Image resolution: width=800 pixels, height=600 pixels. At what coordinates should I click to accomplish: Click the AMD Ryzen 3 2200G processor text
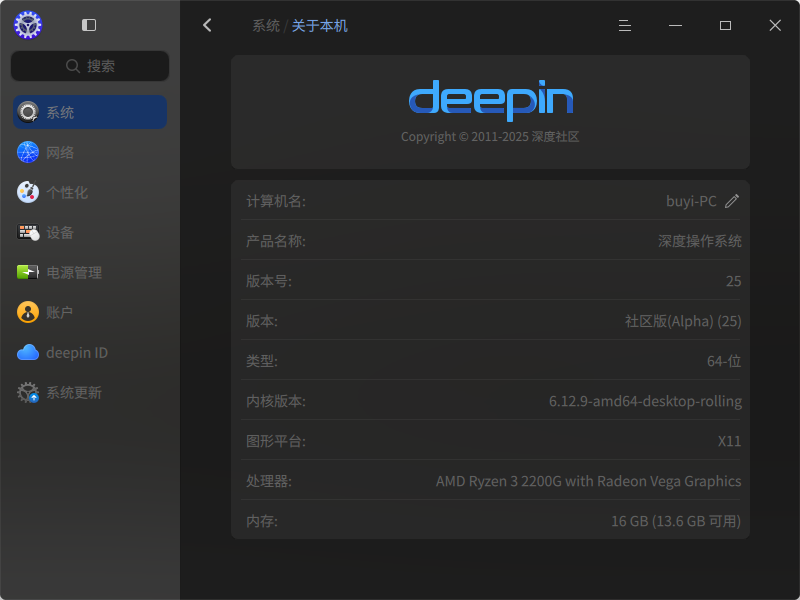tap(588, 481)
